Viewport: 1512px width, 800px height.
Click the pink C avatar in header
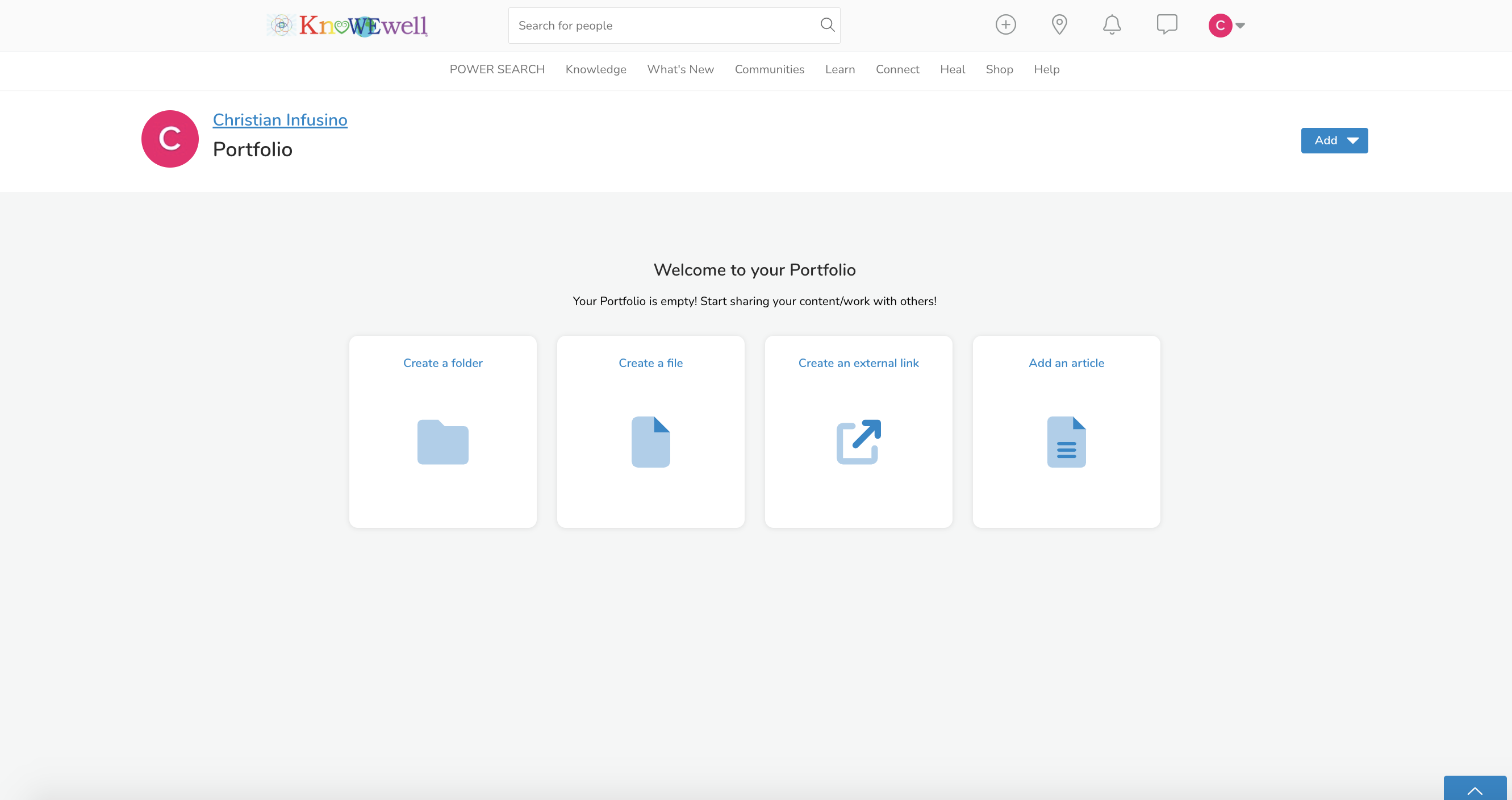1219,25
